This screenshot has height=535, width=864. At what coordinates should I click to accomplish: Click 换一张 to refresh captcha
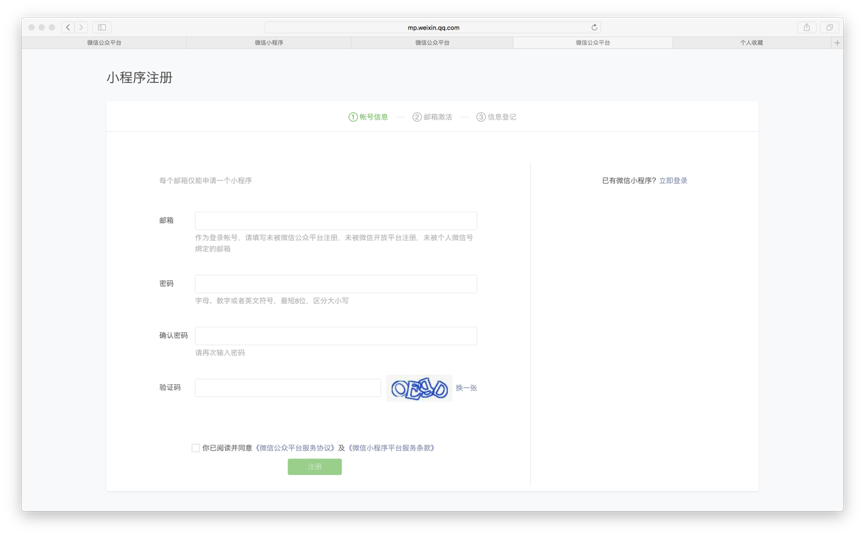466,388
